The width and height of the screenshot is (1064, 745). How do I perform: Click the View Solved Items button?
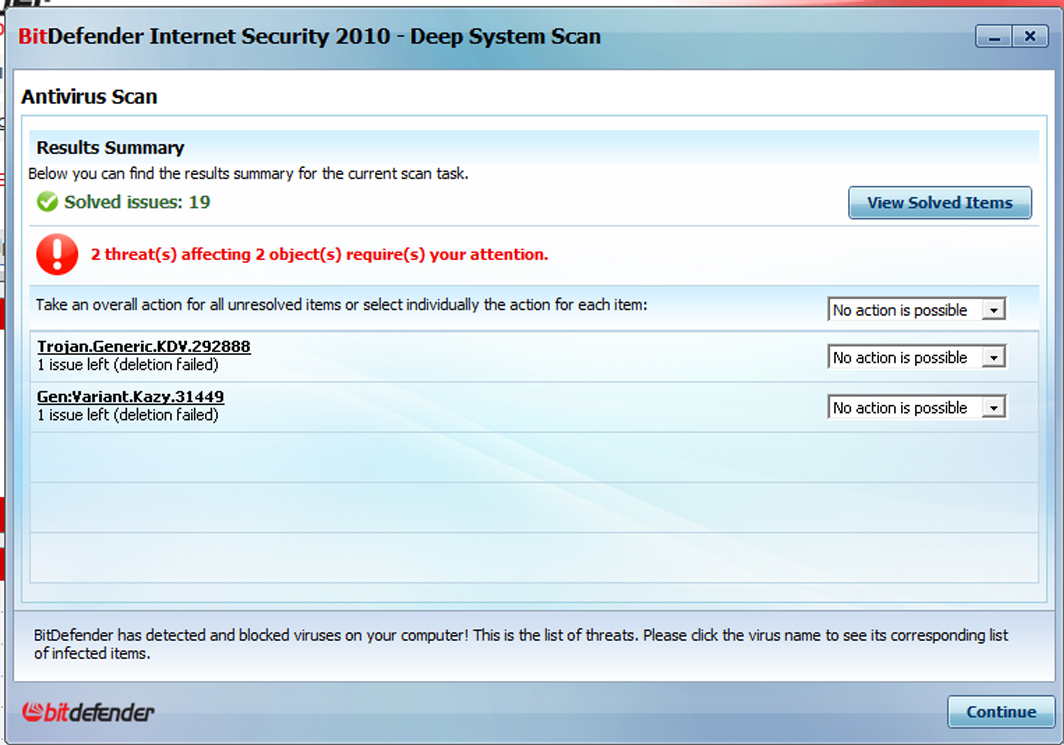[x=940, y=202]
